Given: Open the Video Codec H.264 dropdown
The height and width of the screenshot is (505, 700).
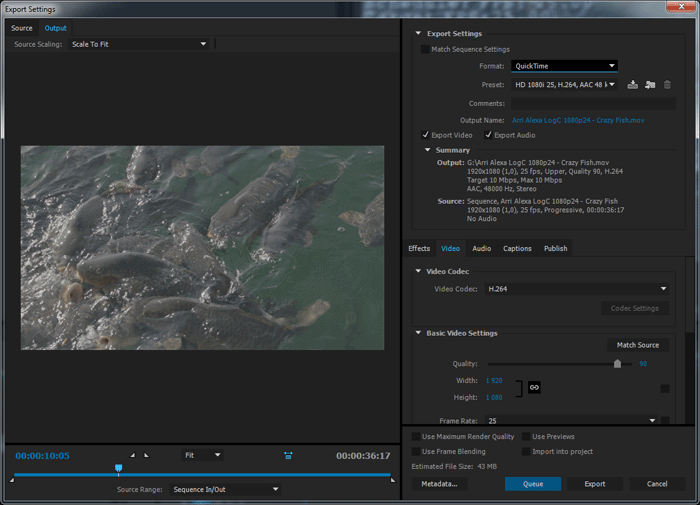Looking at the screenshot, I should pos(577,289).
